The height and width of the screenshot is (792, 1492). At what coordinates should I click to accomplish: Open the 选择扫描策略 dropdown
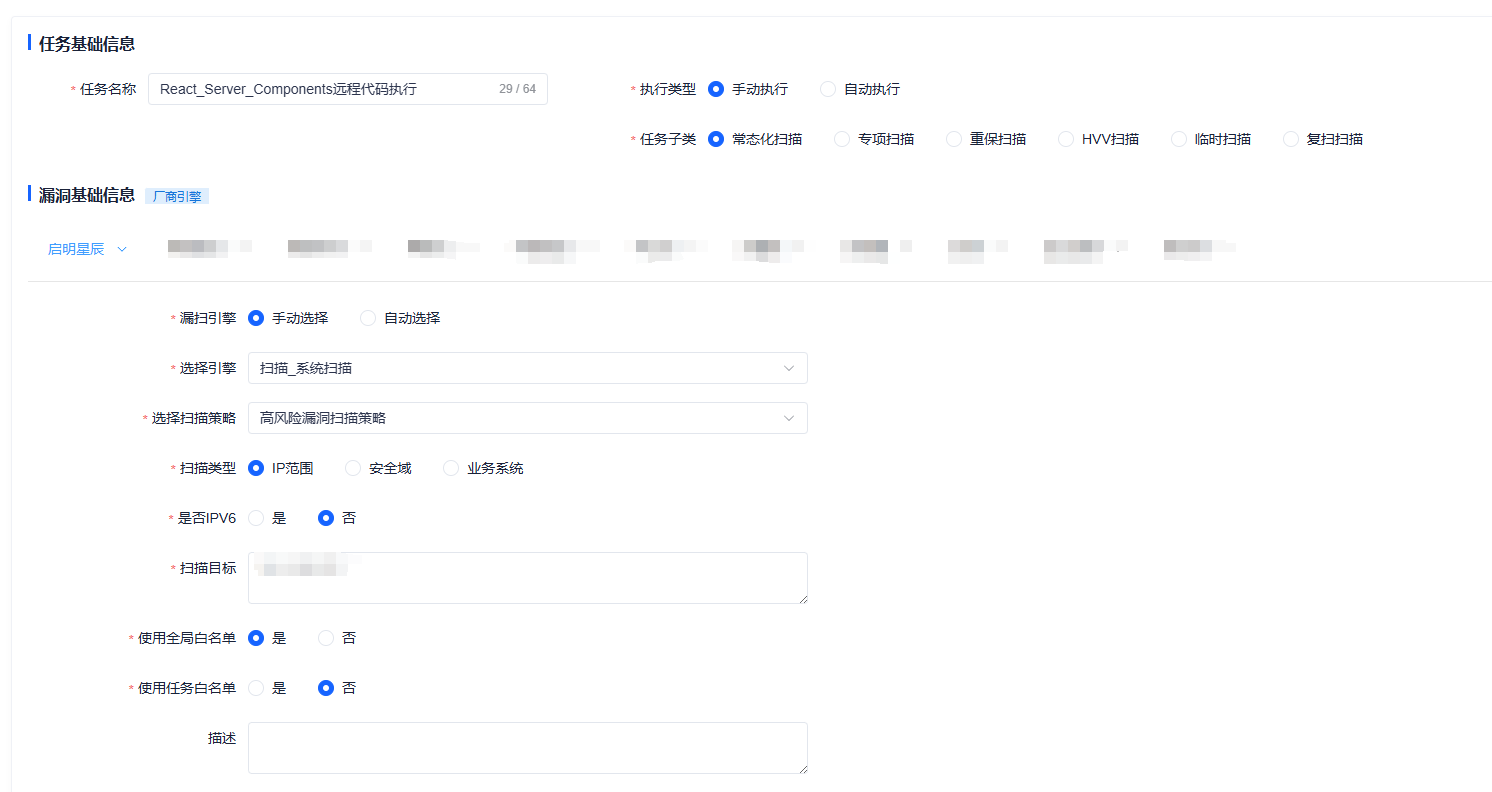(x=528, y=418)
